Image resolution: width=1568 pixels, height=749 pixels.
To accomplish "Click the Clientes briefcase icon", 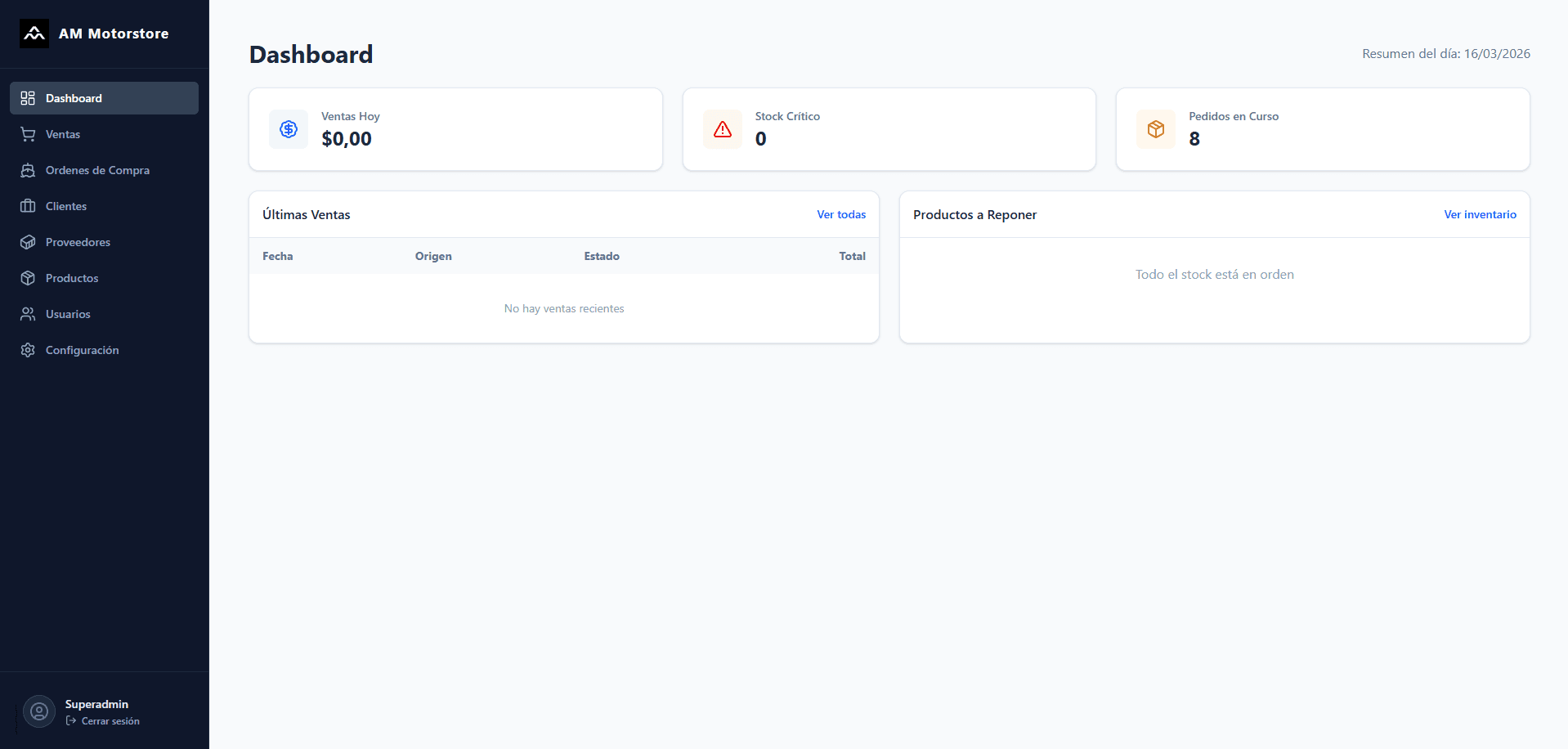I will point(28,206).
